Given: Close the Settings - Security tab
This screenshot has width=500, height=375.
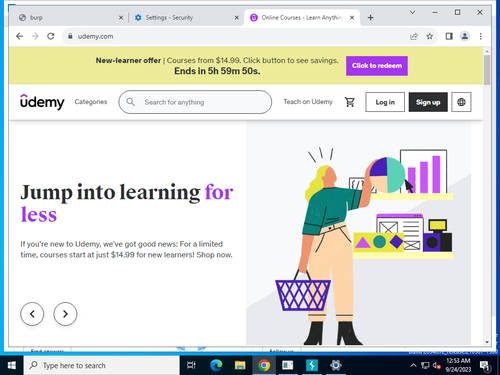Looking at the screenshot, I should pyautogui.click(x=237, y=18).
